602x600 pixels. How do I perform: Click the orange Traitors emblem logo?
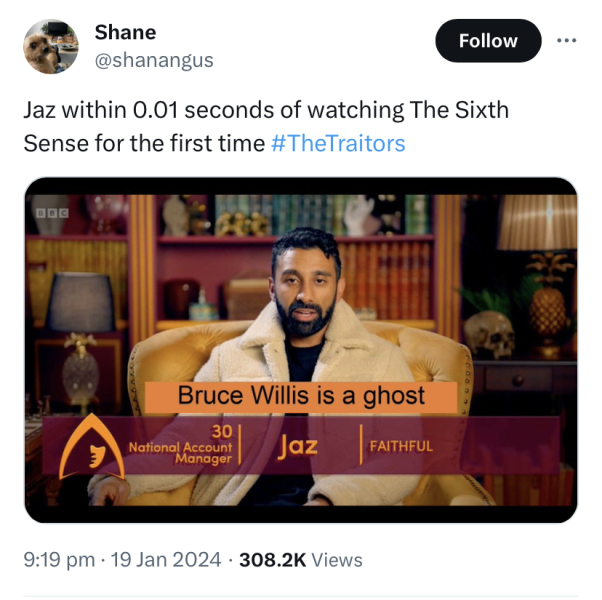pos(91,447)
